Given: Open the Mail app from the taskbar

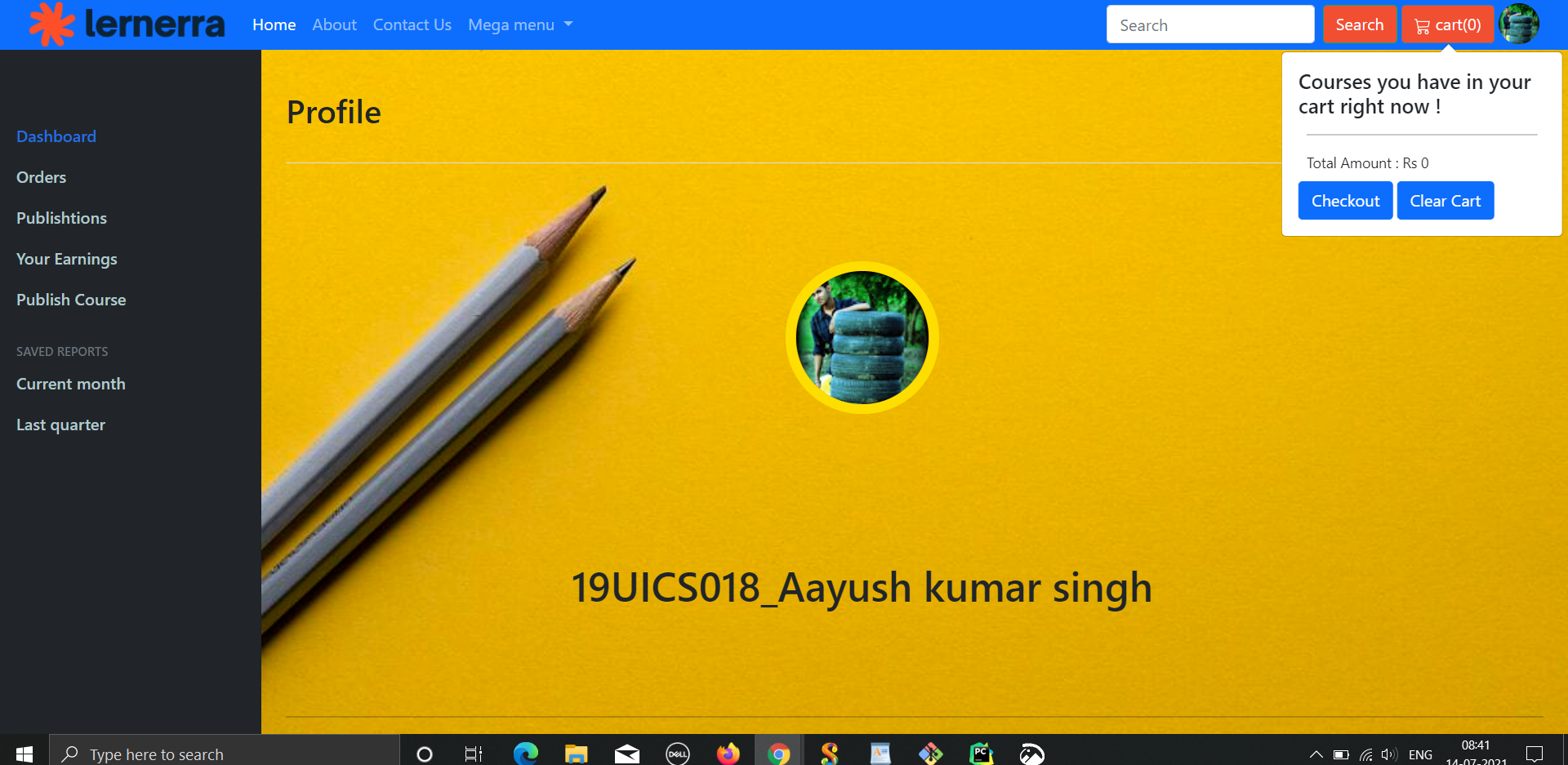Looking at the screenshot, I should 626,753.
